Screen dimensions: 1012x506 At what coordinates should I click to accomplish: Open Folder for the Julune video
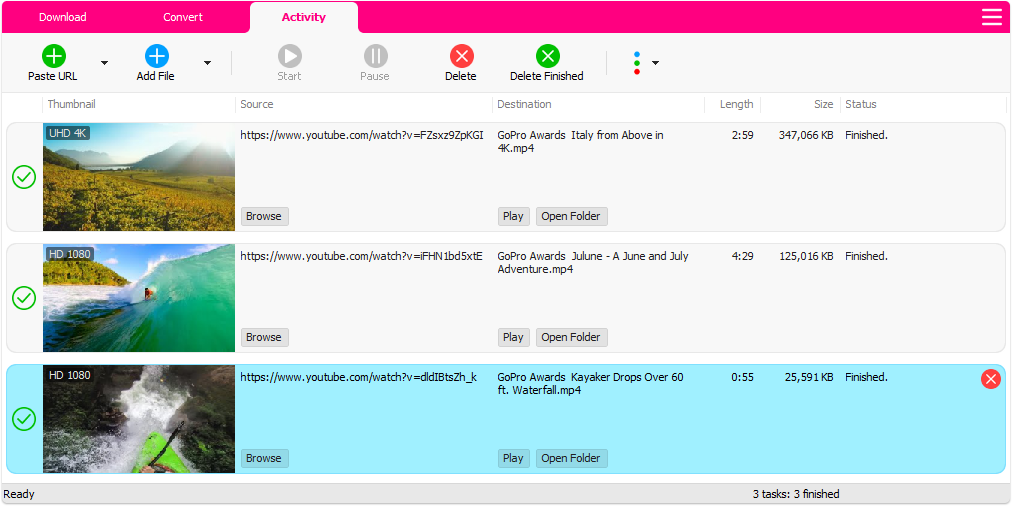tap(571, 337)
